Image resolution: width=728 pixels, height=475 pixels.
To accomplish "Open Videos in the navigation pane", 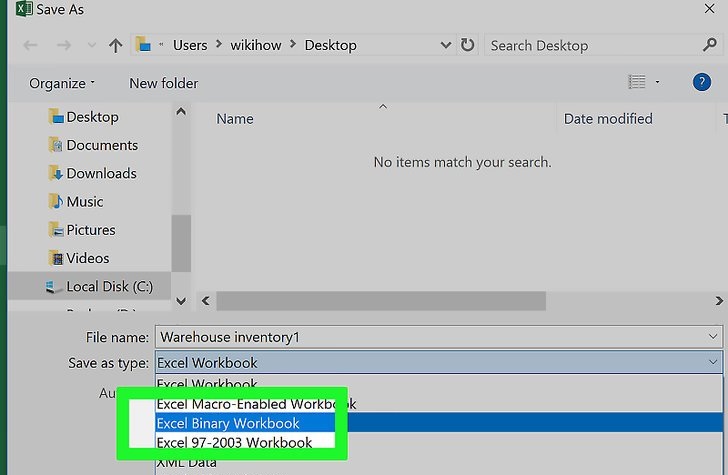I will pos(88,259).
